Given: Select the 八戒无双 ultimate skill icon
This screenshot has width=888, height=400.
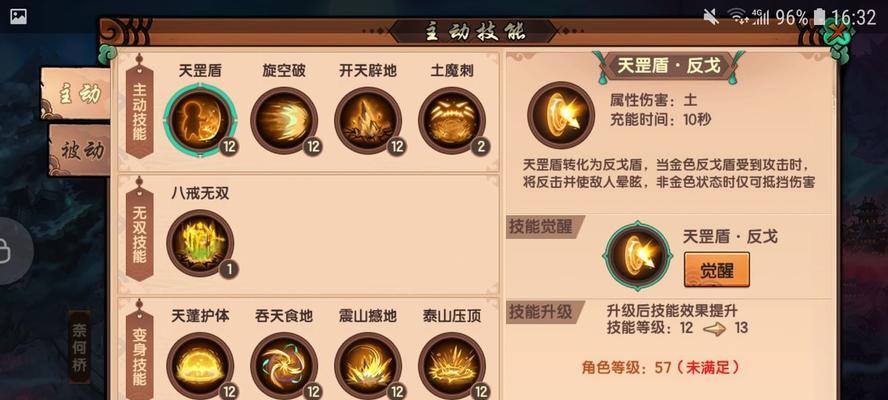Looking at the screenshot, I should [200, 243].
